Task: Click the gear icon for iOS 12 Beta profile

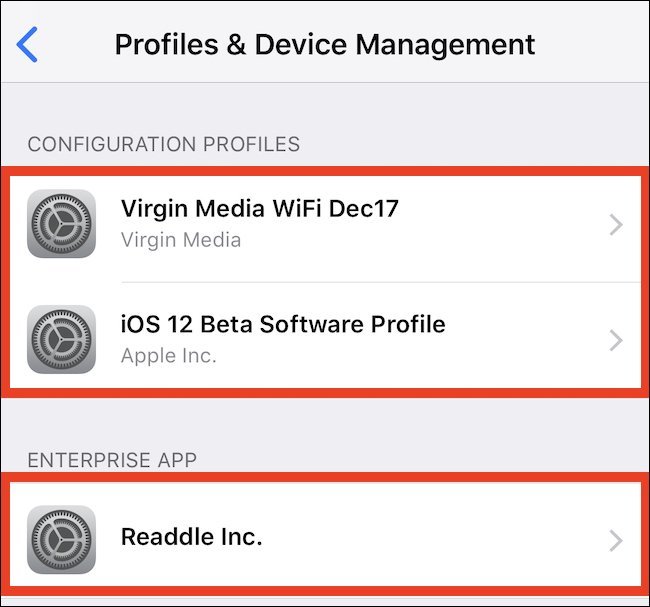Action: click(x=61, y=340)
